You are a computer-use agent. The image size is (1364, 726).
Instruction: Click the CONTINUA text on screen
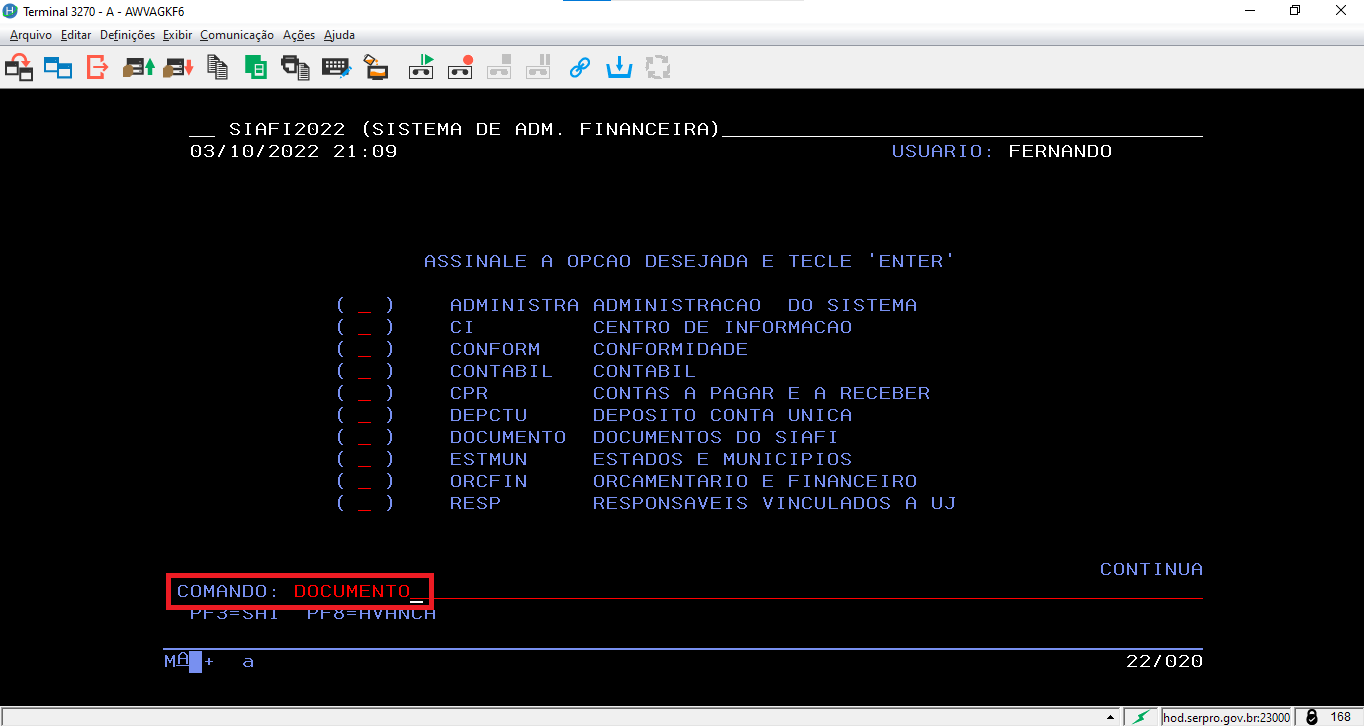tap(1151, 569)
